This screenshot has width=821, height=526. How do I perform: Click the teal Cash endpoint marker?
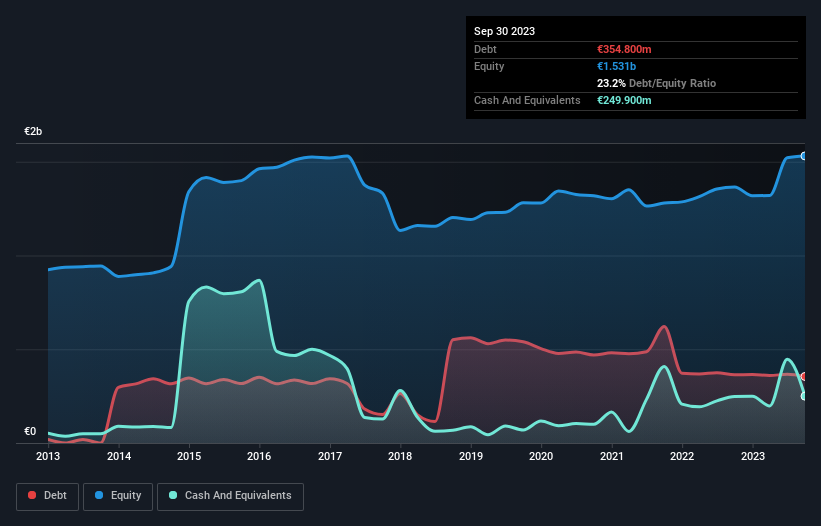[x=804, y=396]
